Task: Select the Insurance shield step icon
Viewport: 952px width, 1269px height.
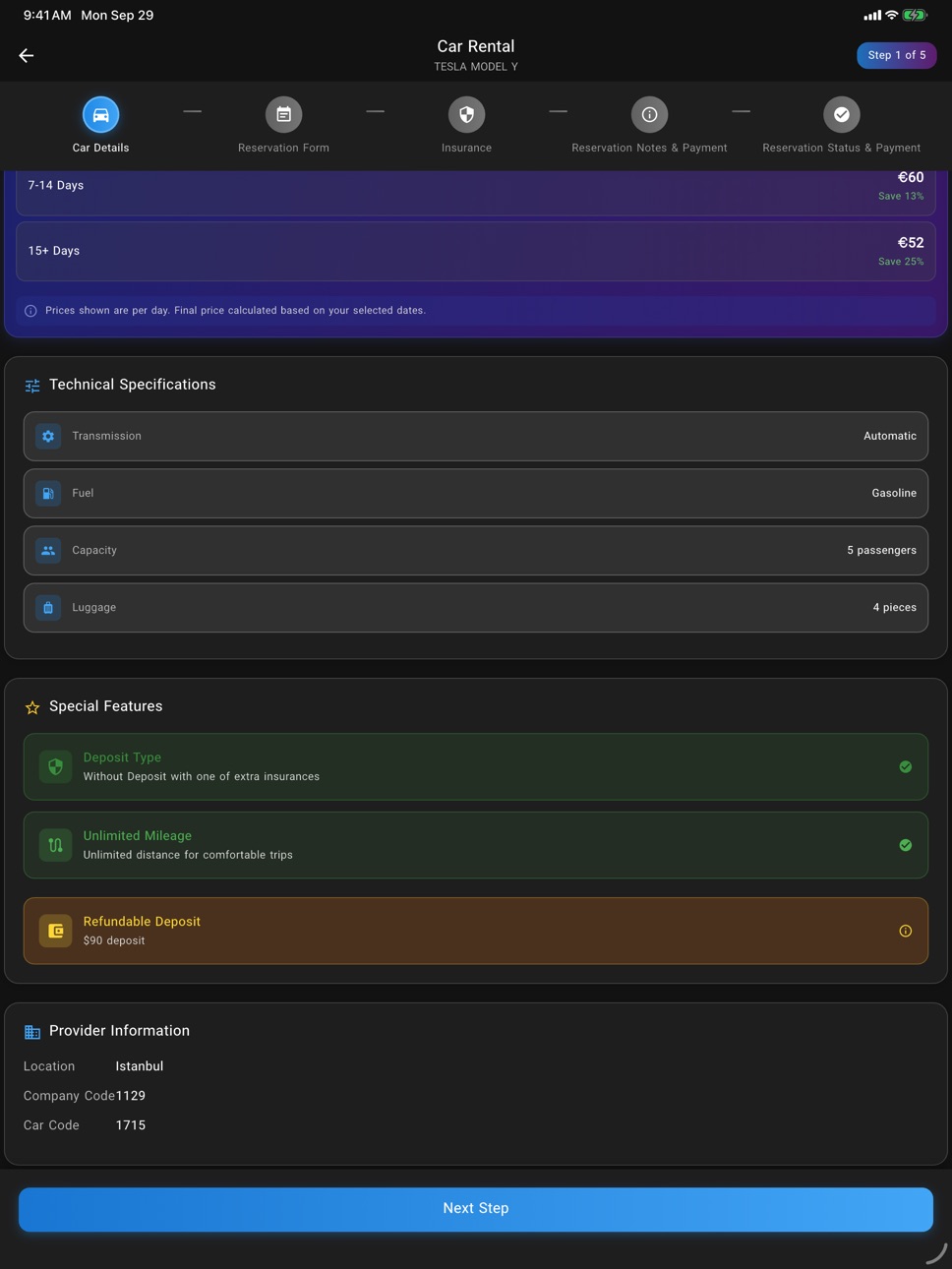Action: 466,115
